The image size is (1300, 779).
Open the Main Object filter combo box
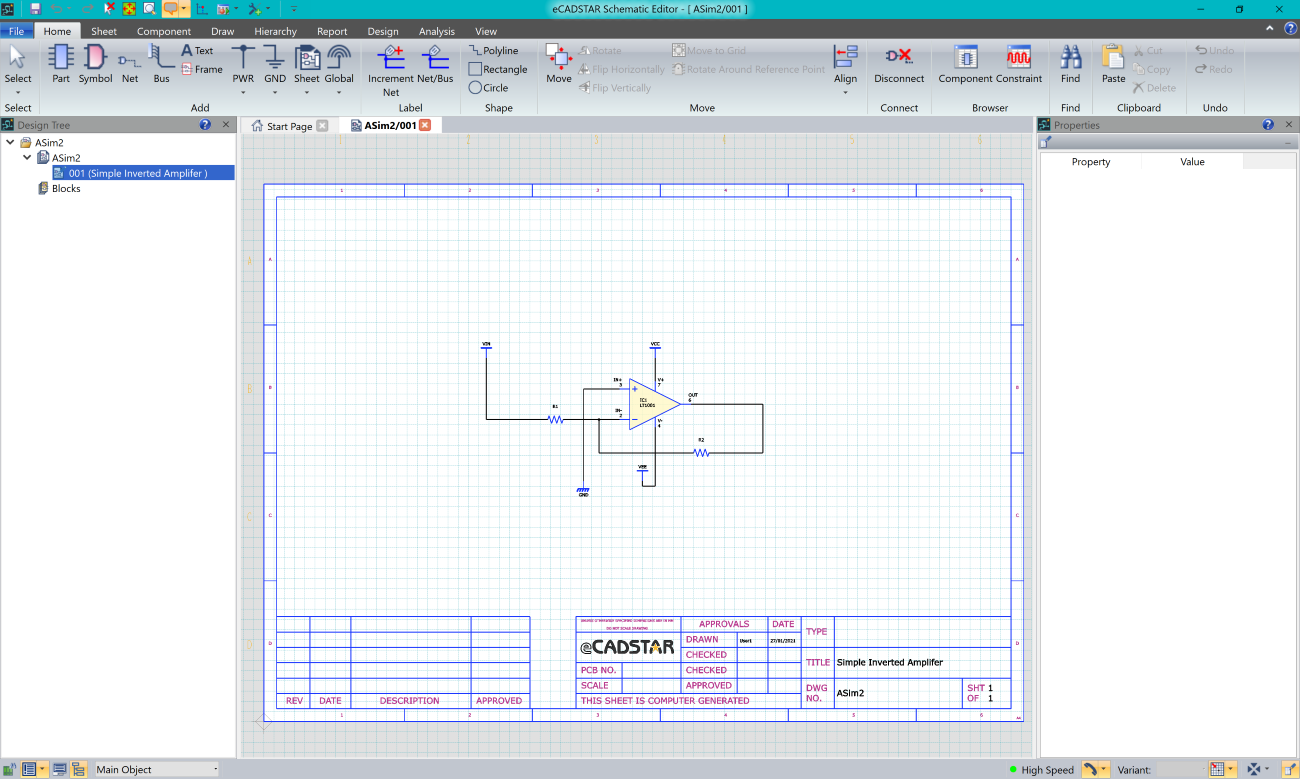(x=156, y=769)
